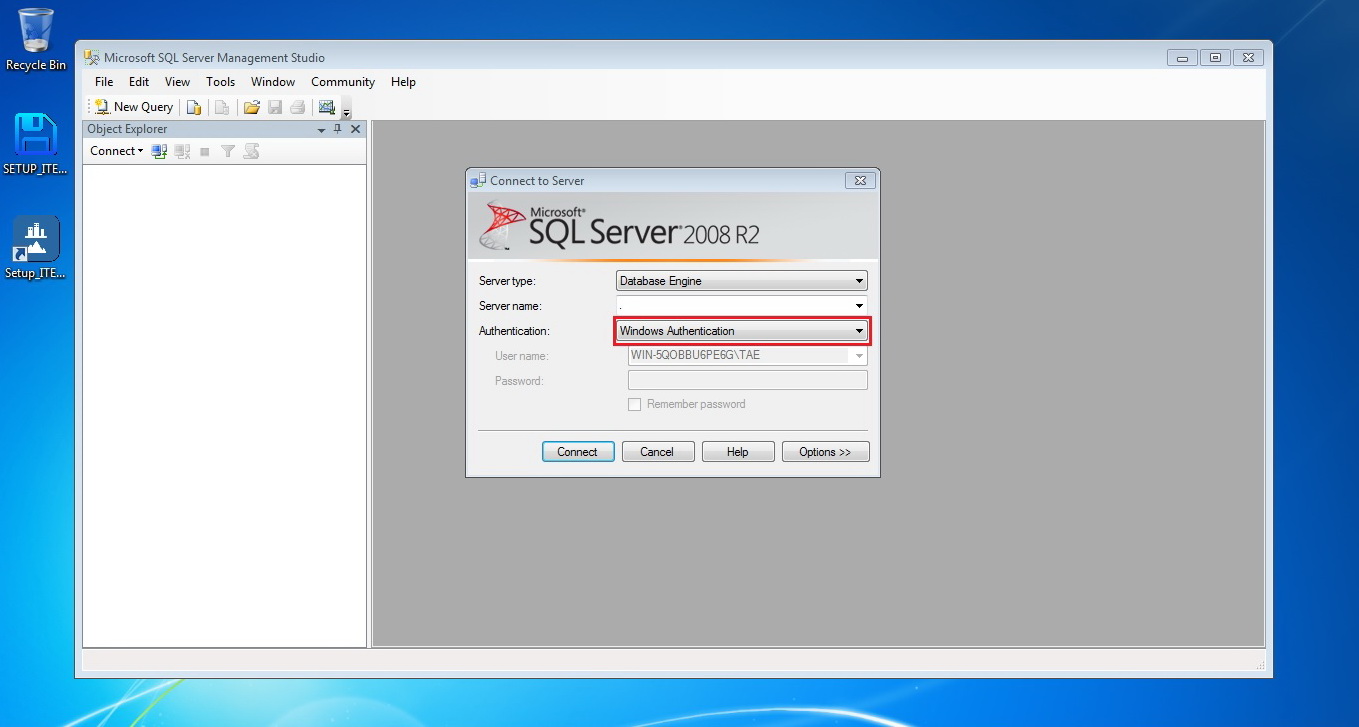Viewport: 1359px width, 727px height.
Task: Minimize the Management Studio window
Action: [x=1182, y=58]
